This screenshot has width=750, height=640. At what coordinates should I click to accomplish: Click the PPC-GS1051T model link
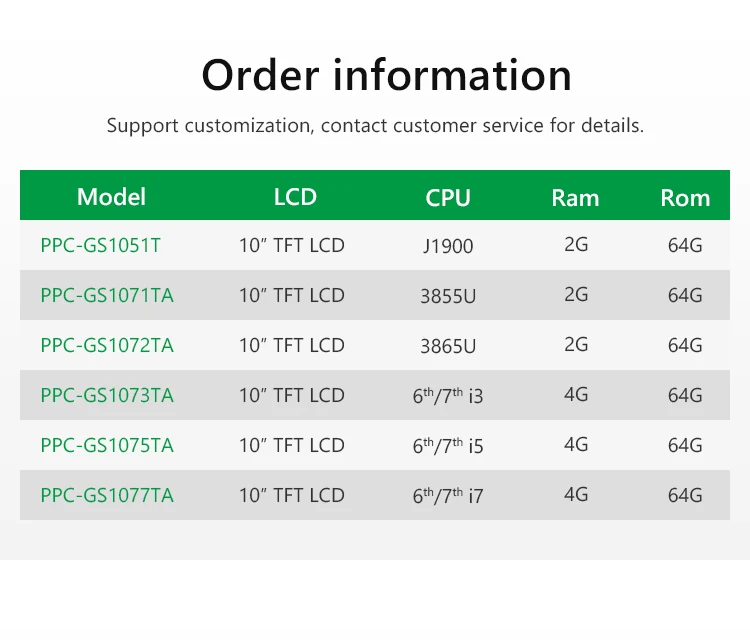click(100, 245)
